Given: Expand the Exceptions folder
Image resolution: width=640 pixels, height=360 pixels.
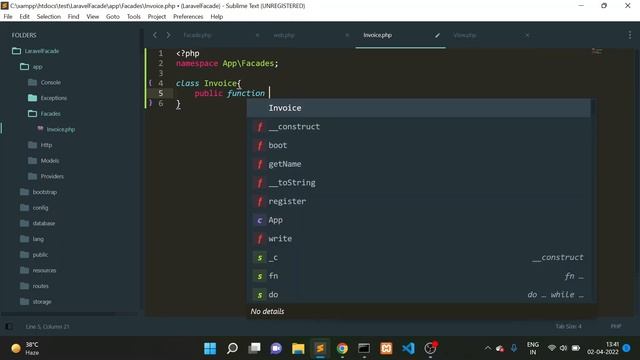Looking at the screenshot, I should point(53,98).
